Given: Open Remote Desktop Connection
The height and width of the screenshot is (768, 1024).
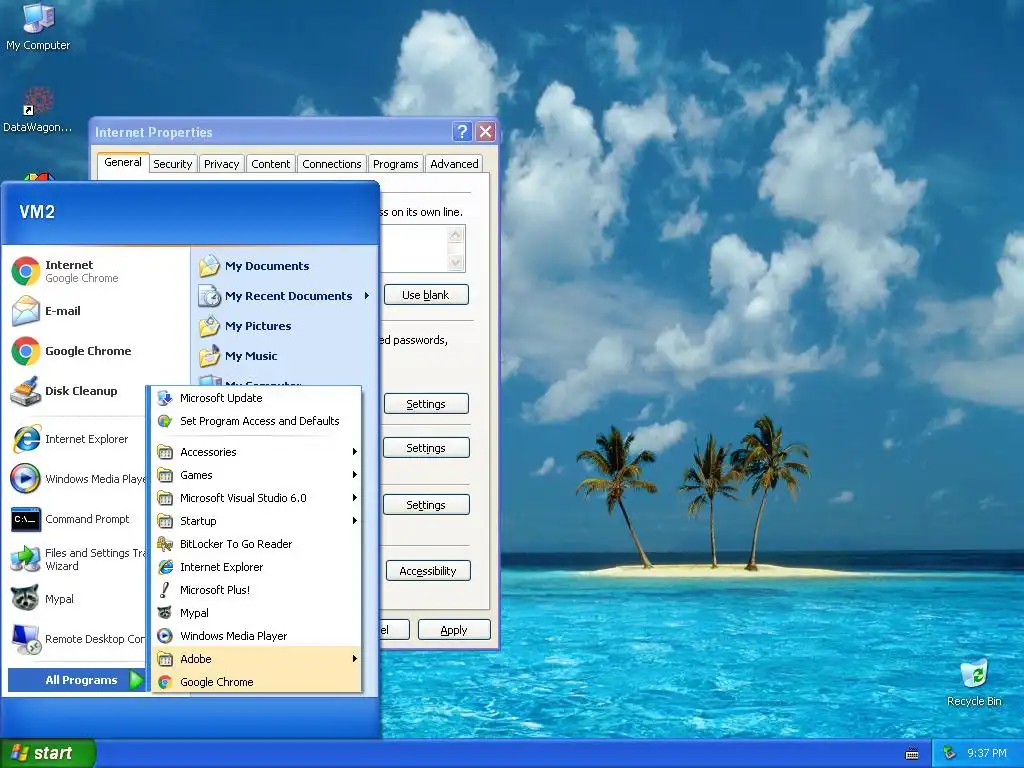Looking at the screenshot, I should 77,639.
